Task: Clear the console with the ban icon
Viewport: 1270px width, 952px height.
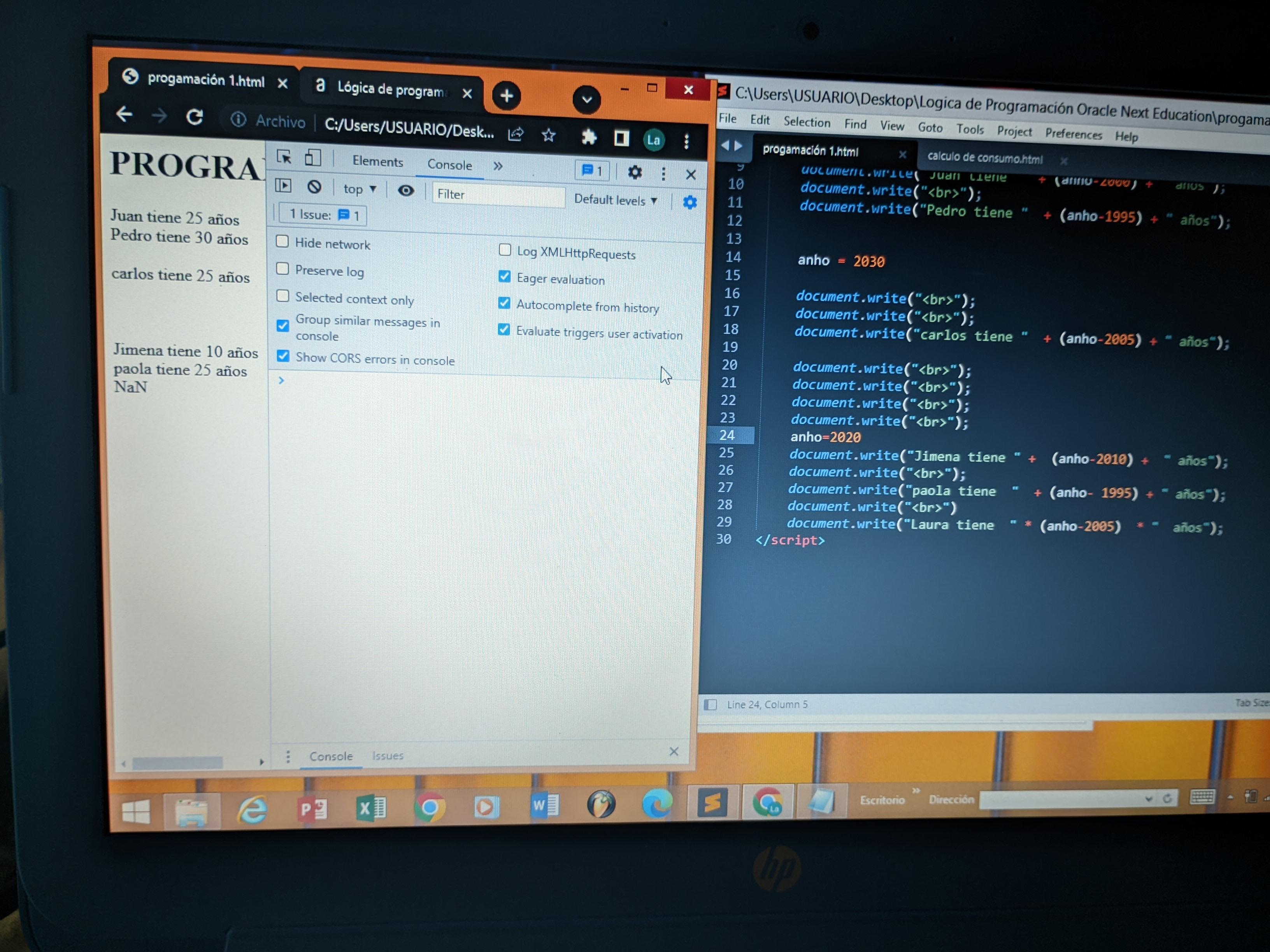Action: point(314,187)
